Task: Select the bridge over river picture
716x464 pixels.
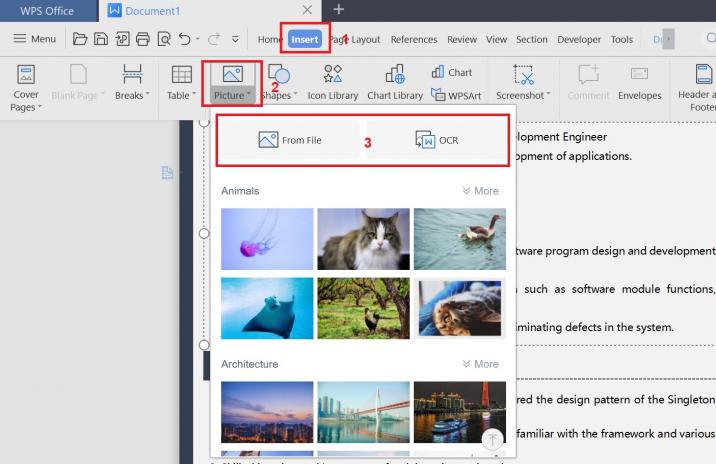Action: pyautogui.click(x=363, y=412)
